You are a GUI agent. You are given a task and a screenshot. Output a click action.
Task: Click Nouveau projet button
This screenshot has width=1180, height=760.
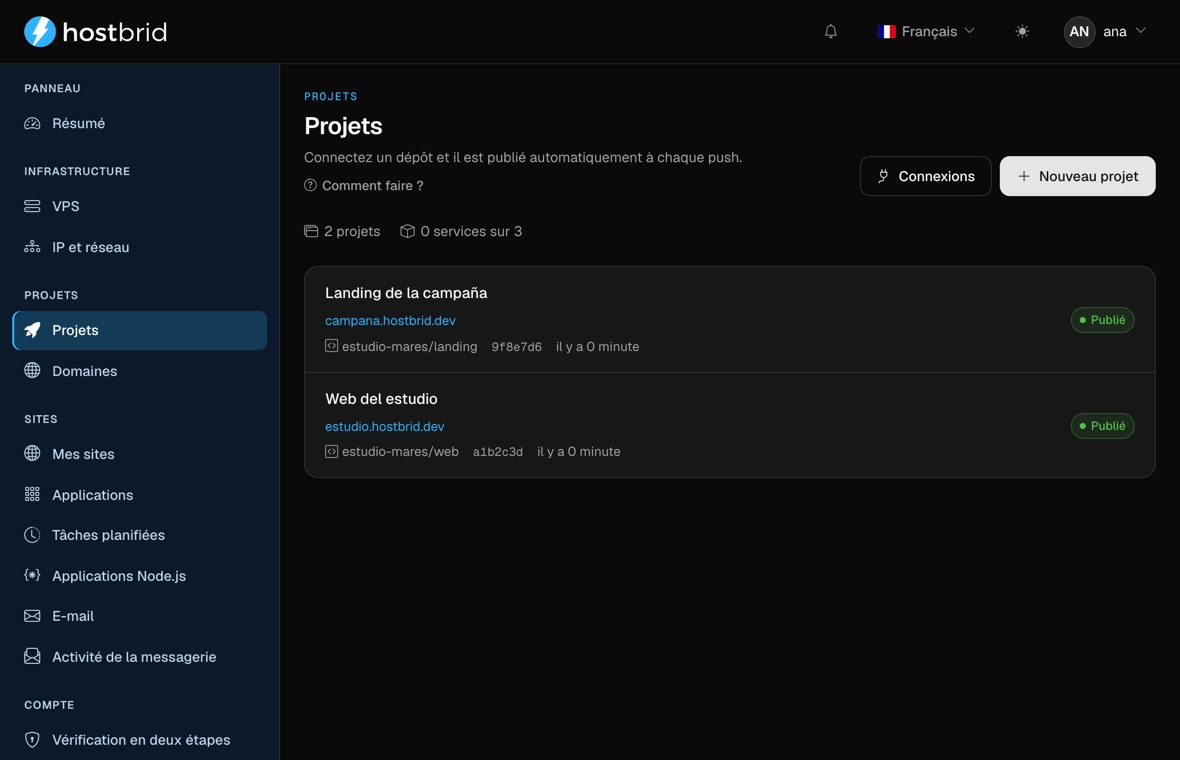[1078, 176]
